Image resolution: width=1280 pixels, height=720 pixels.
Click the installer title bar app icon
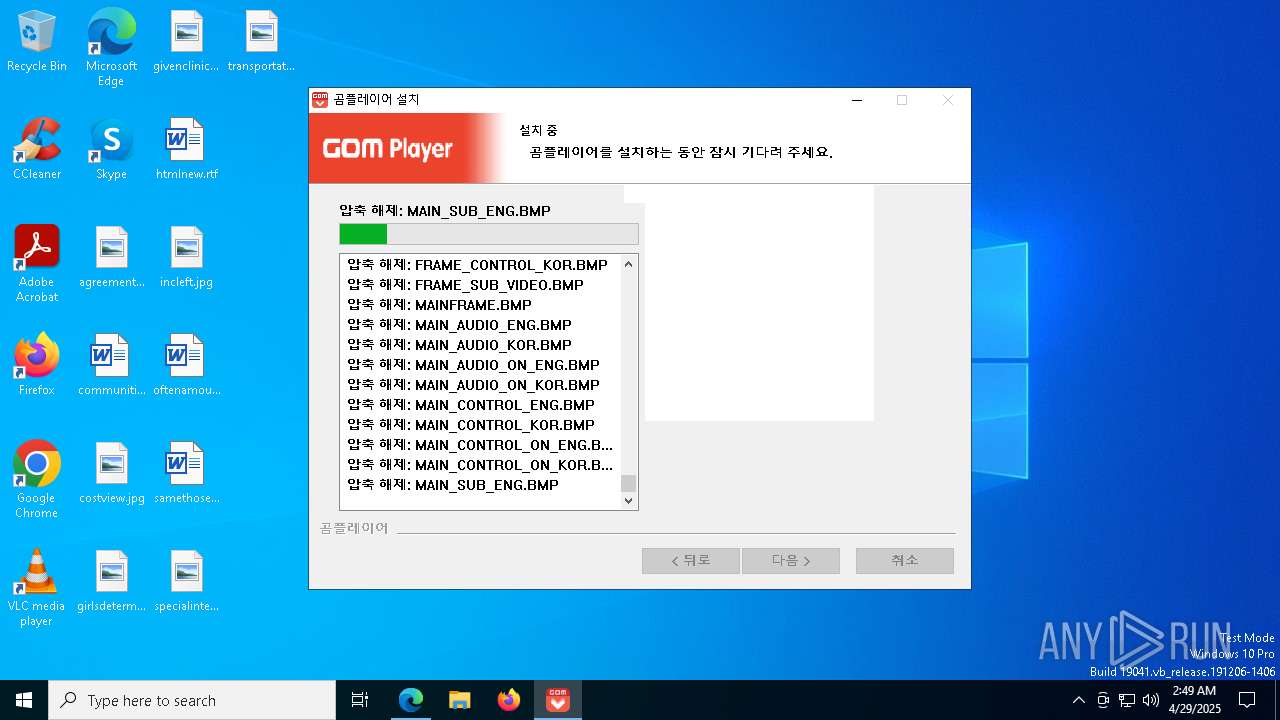pos(320,100)
